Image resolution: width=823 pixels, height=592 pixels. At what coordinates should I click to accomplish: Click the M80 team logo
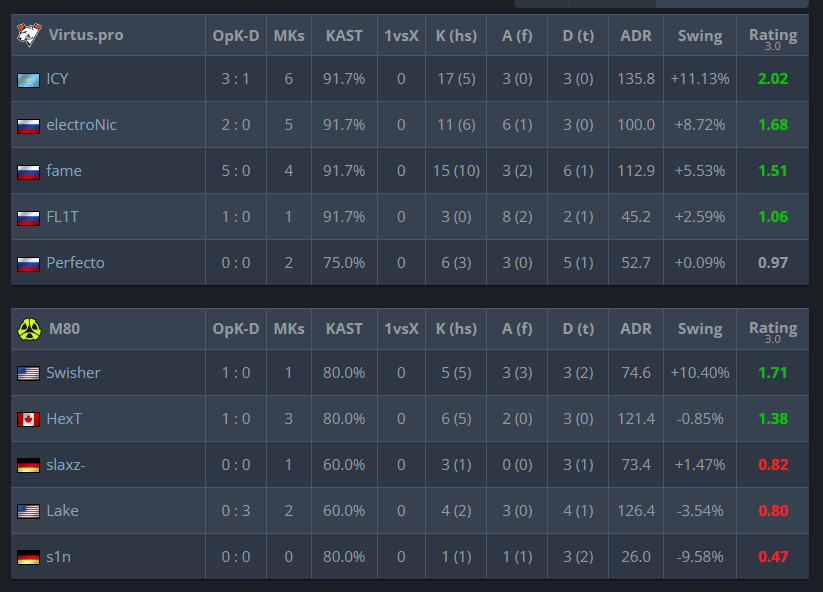pos(29,329)
